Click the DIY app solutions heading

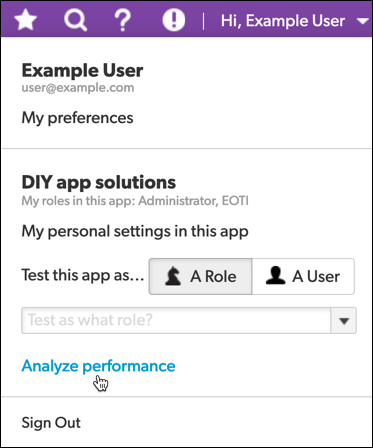99,182
